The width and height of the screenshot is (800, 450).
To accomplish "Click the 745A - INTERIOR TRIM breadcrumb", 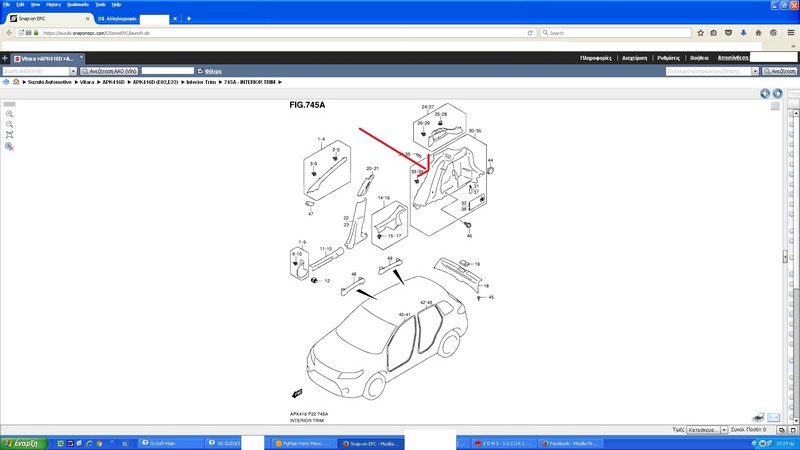I will (x=249, y=82).
